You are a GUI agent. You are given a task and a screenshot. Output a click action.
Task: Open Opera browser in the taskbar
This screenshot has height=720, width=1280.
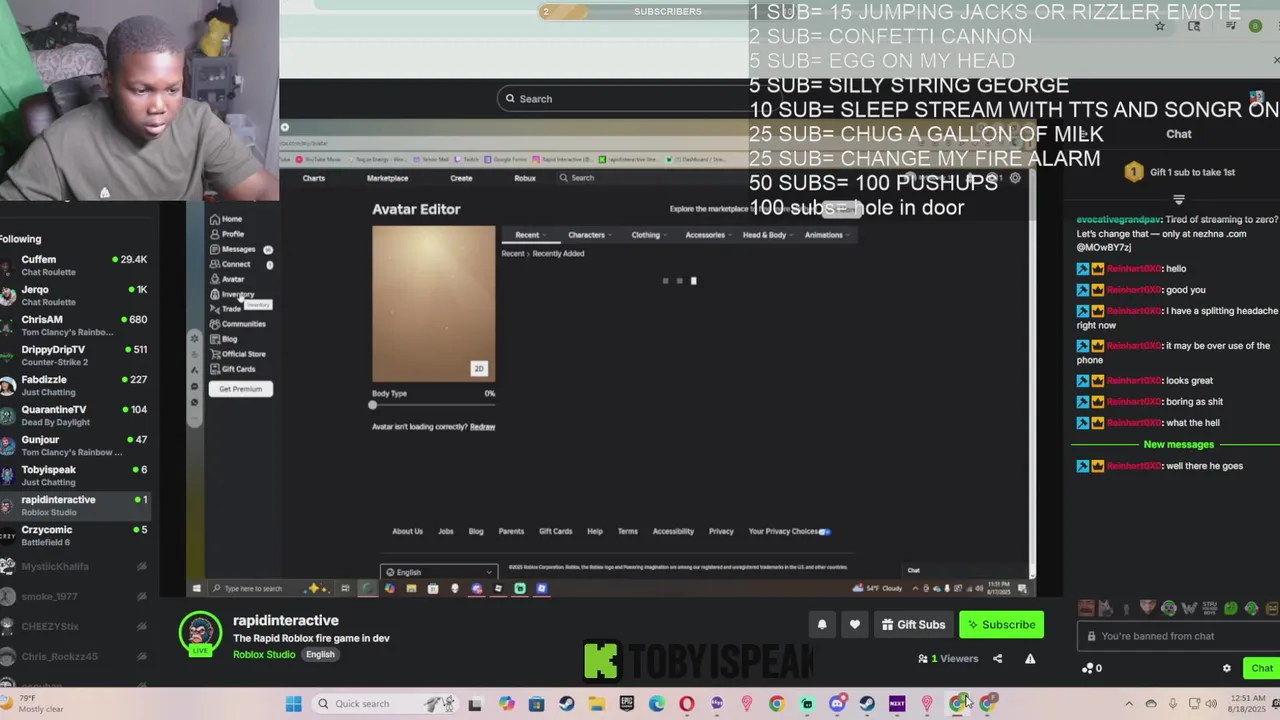[x=687, y=704]
